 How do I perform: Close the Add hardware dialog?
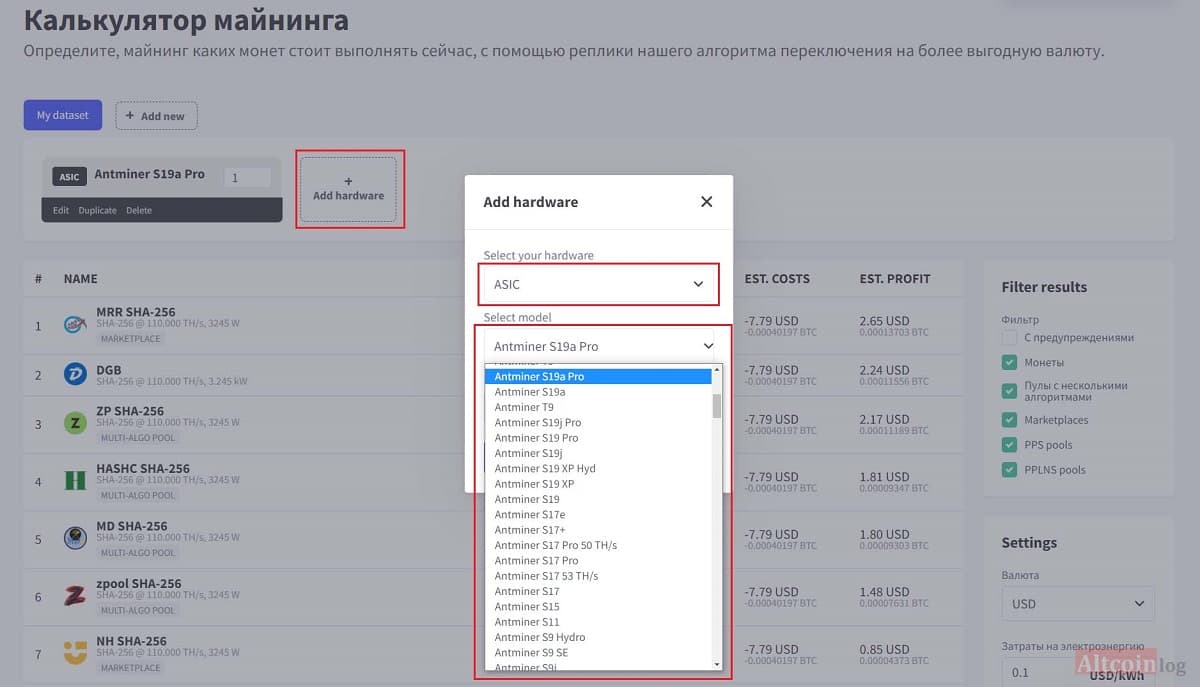[706, 201]
